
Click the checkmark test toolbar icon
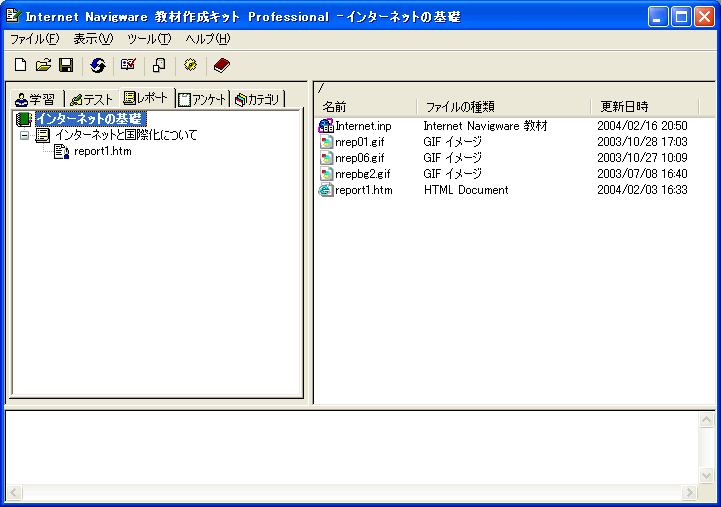pos(128,65)
